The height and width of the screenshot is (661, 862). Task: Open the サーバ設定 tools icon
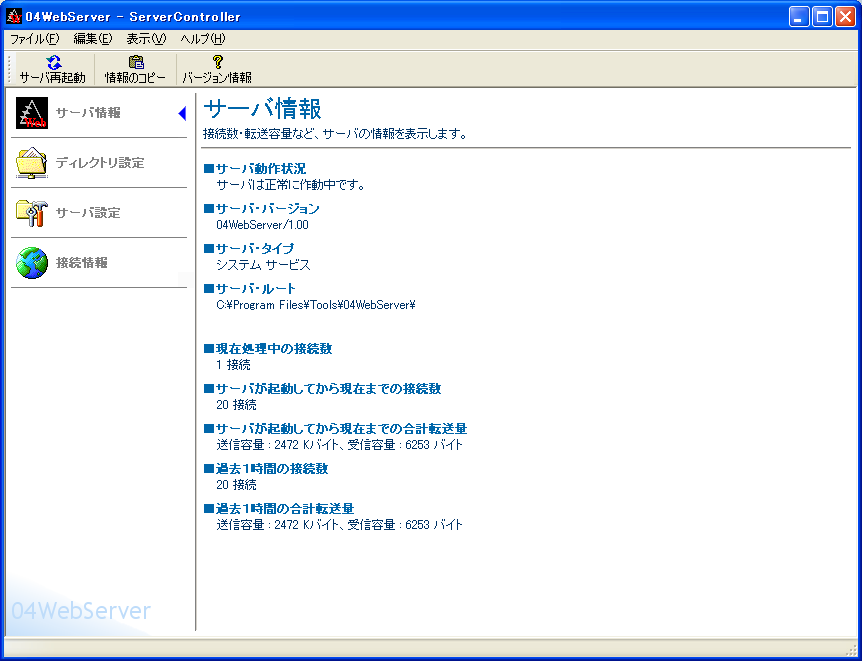(32, 213)
